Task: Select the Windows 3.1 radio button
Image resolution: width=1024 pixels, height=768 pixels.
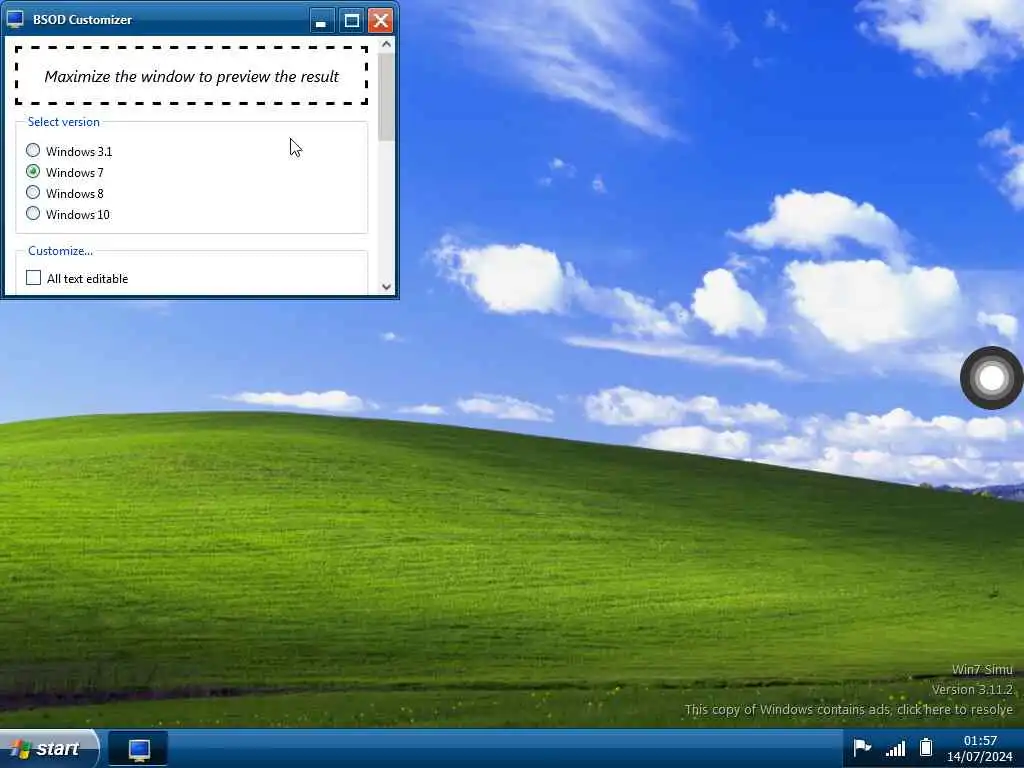Action: pos(33,151)
